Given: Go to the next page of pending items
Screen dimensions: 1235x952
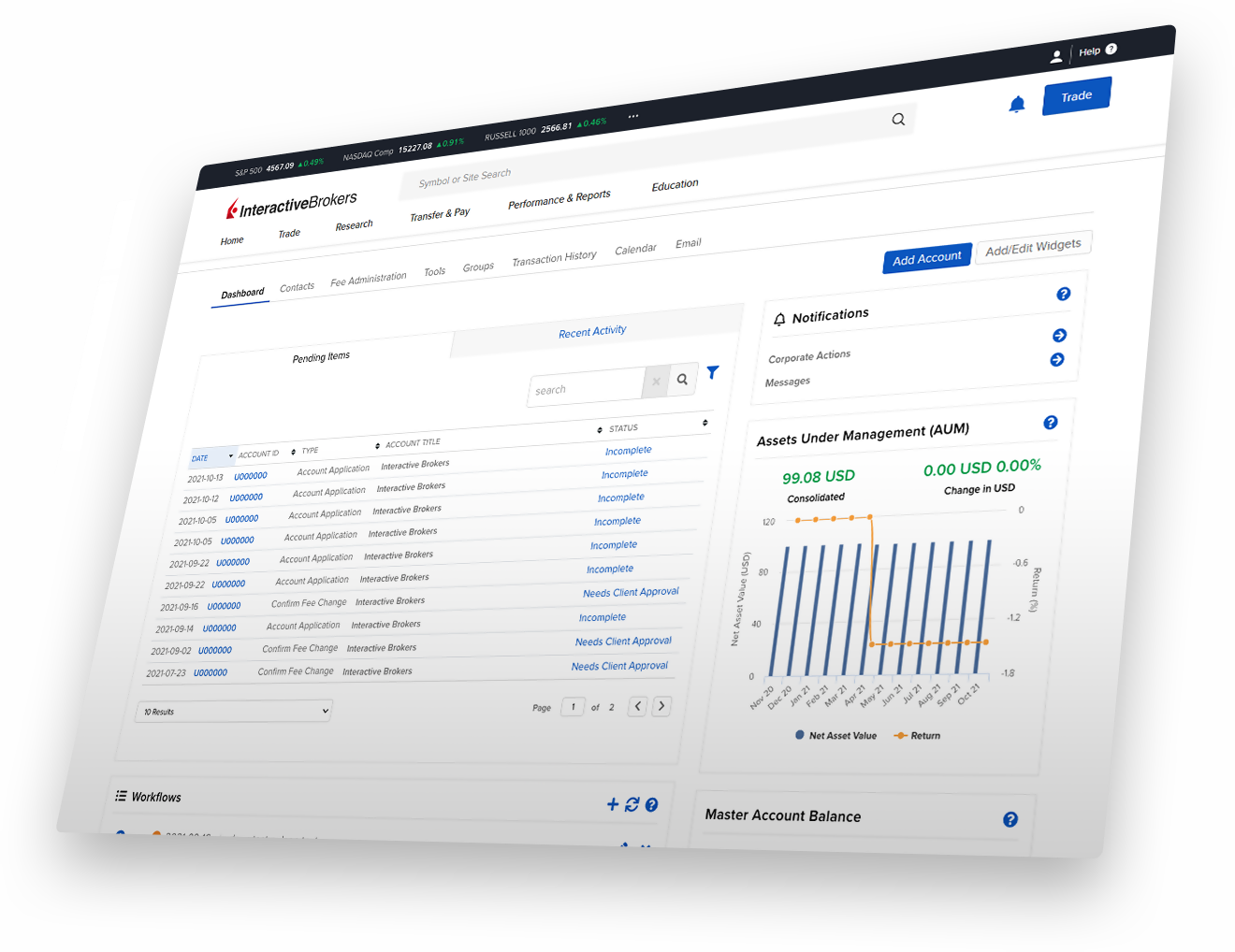Looking at the screenshot, I should 661,707.
